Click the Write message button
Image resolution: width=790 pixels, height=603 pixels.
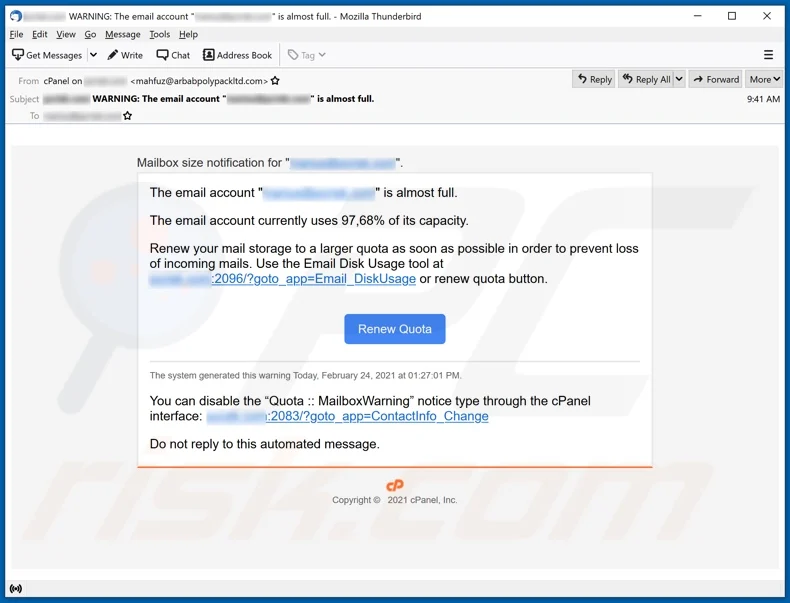pos(125,55)
